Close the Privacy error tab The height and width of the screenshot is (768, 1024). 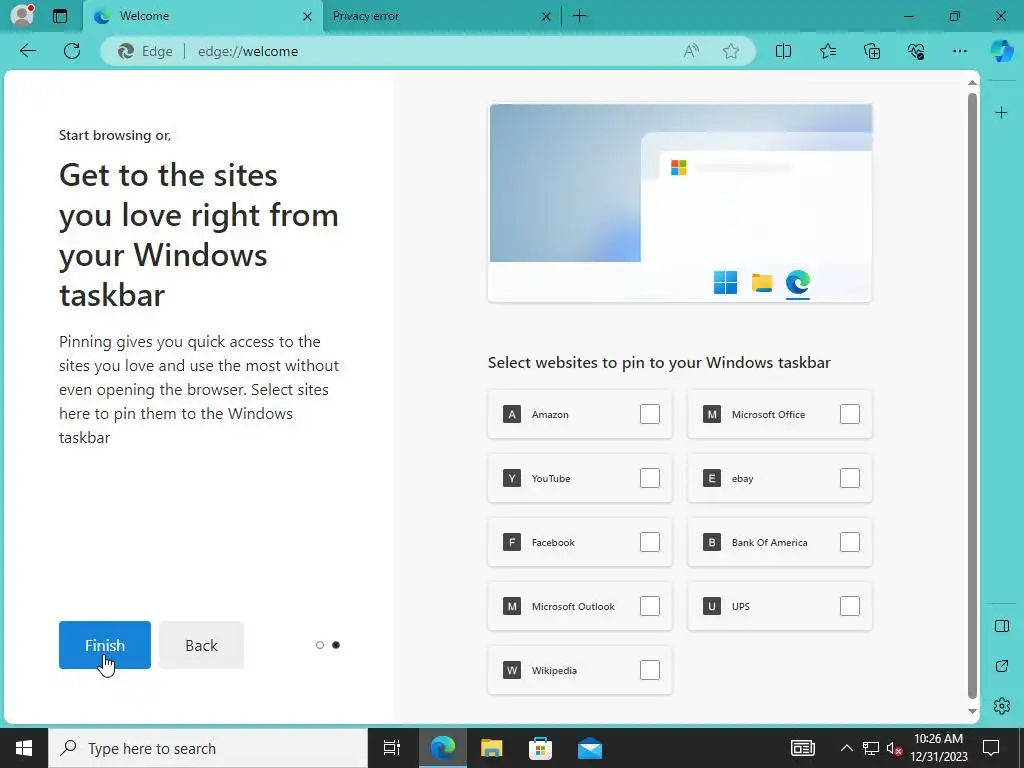click(x=546, y=16)
